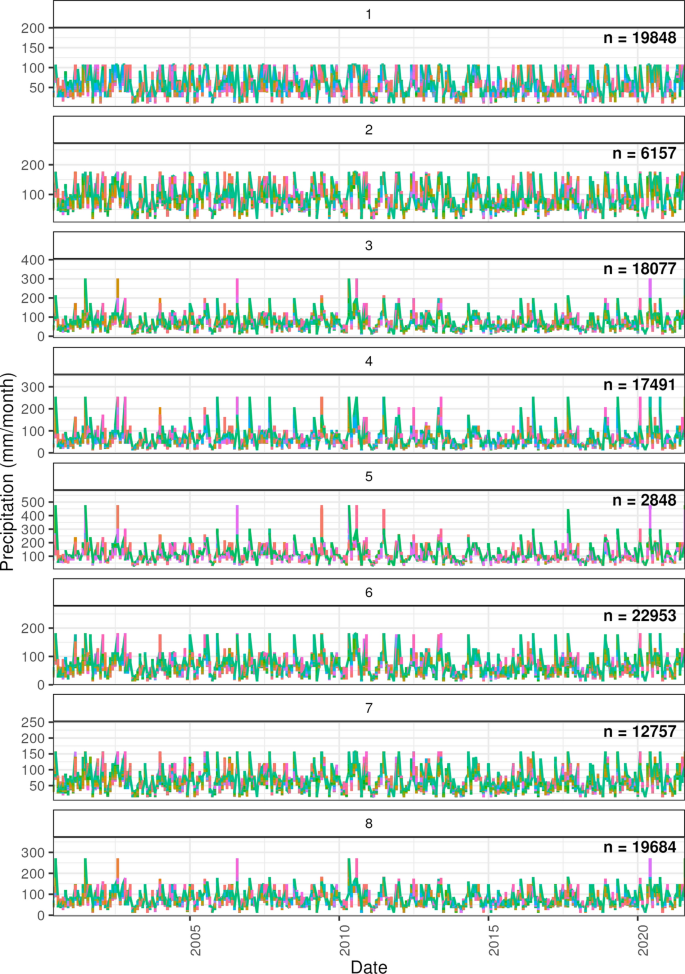Viewport: 685px width, 974px height.
Task: Click the 400 tick label in panel 3
Action: click(33, 260)
